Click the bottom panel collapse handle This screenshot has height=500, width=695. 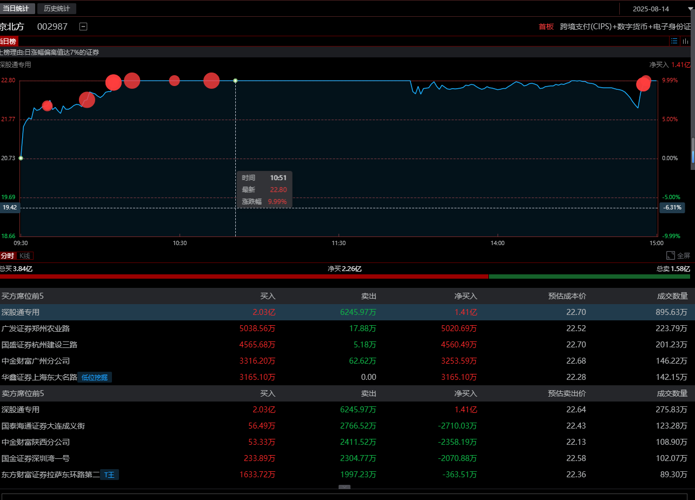pos(344,487)
